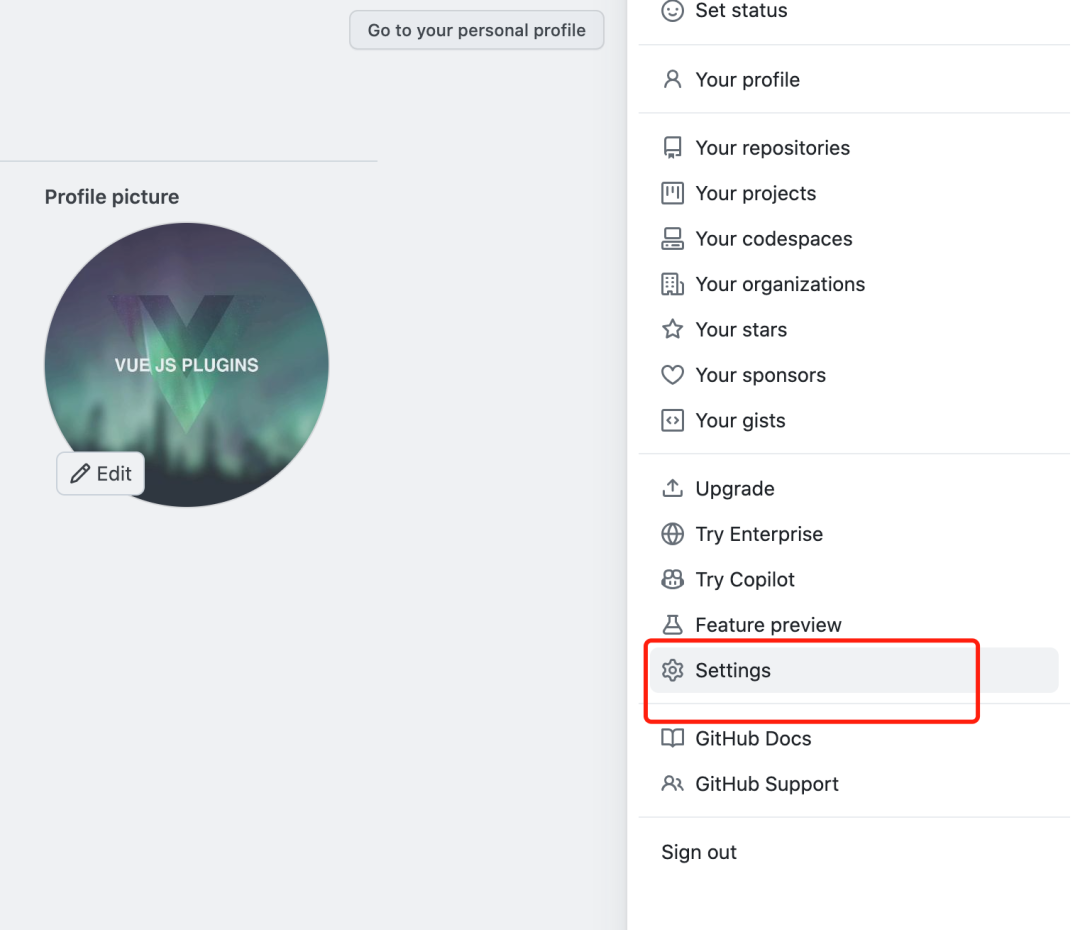
Task: Click the heart icon for sponsors
Action: pos(673,375)
